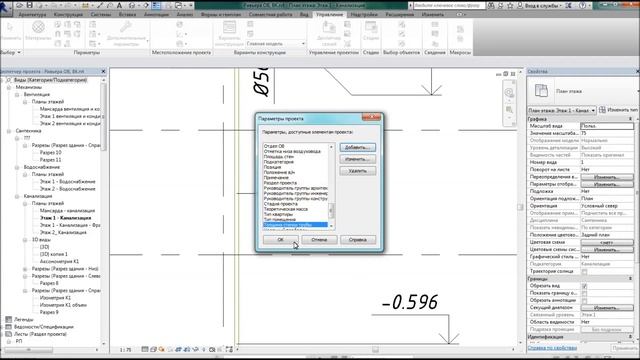
Task: Click the Text (A) icon in quick access toolbar
Action: 119,5
